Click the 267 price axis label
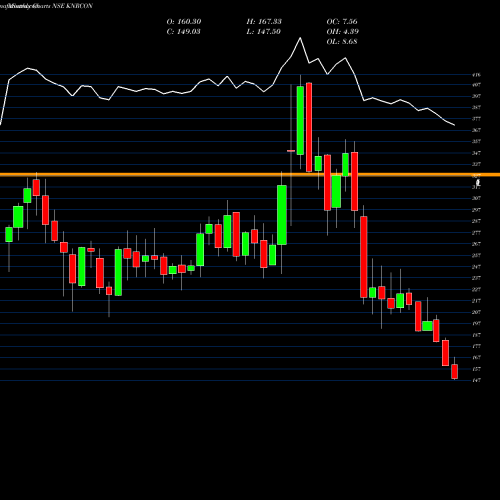500x500 pixels. click(x=476, y=244)
